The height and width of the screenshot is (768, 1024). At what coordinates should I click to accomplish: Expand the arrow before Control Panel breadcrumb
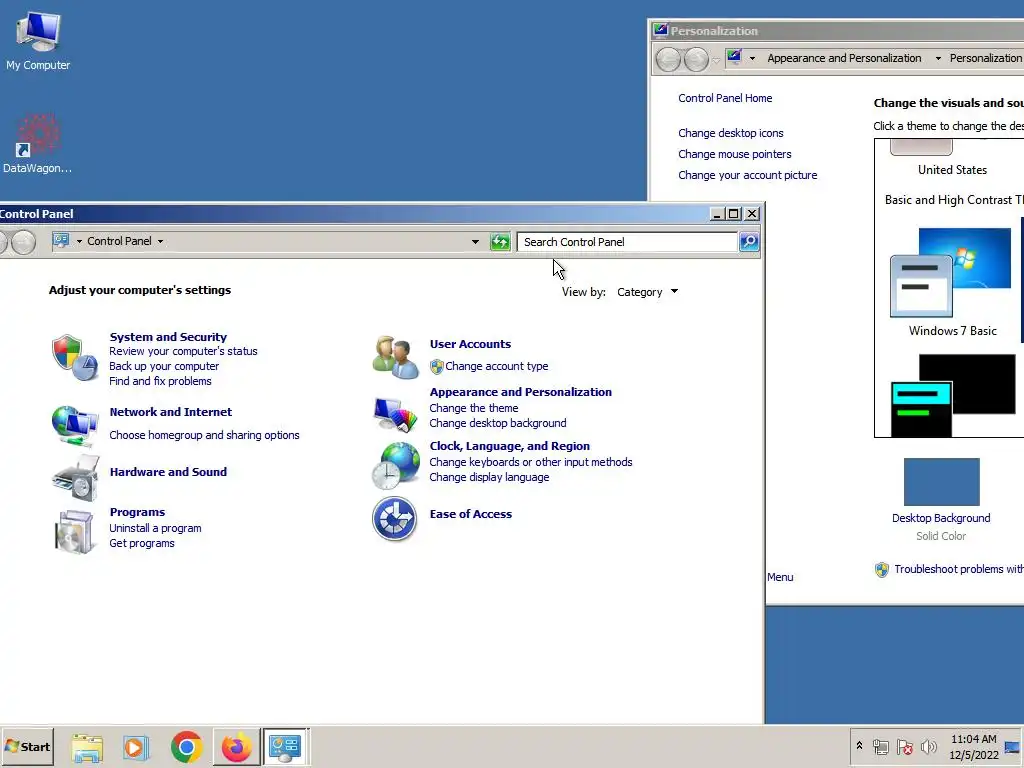(79, 242)
